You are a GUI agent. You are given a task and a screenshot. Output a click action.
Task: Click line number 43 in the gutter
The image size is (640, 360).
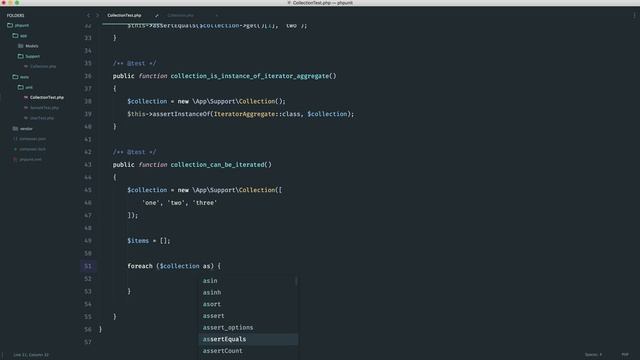tap(88, 165)
